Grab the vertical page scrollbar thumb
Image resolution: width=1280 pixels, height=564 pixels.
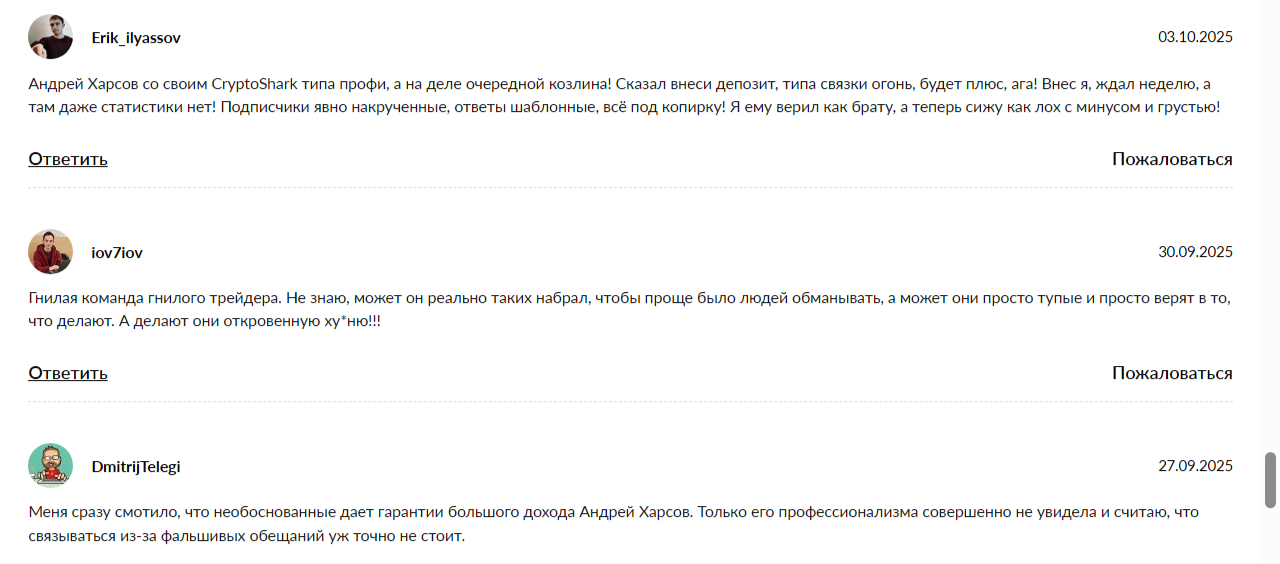click(x=1271, y=480)
